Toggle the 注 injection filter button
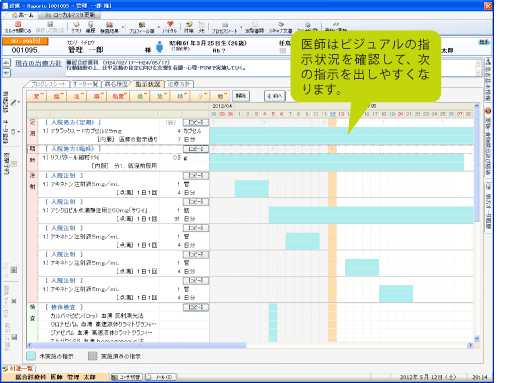This screenshot has height=383, width=530. click(76, 96)
